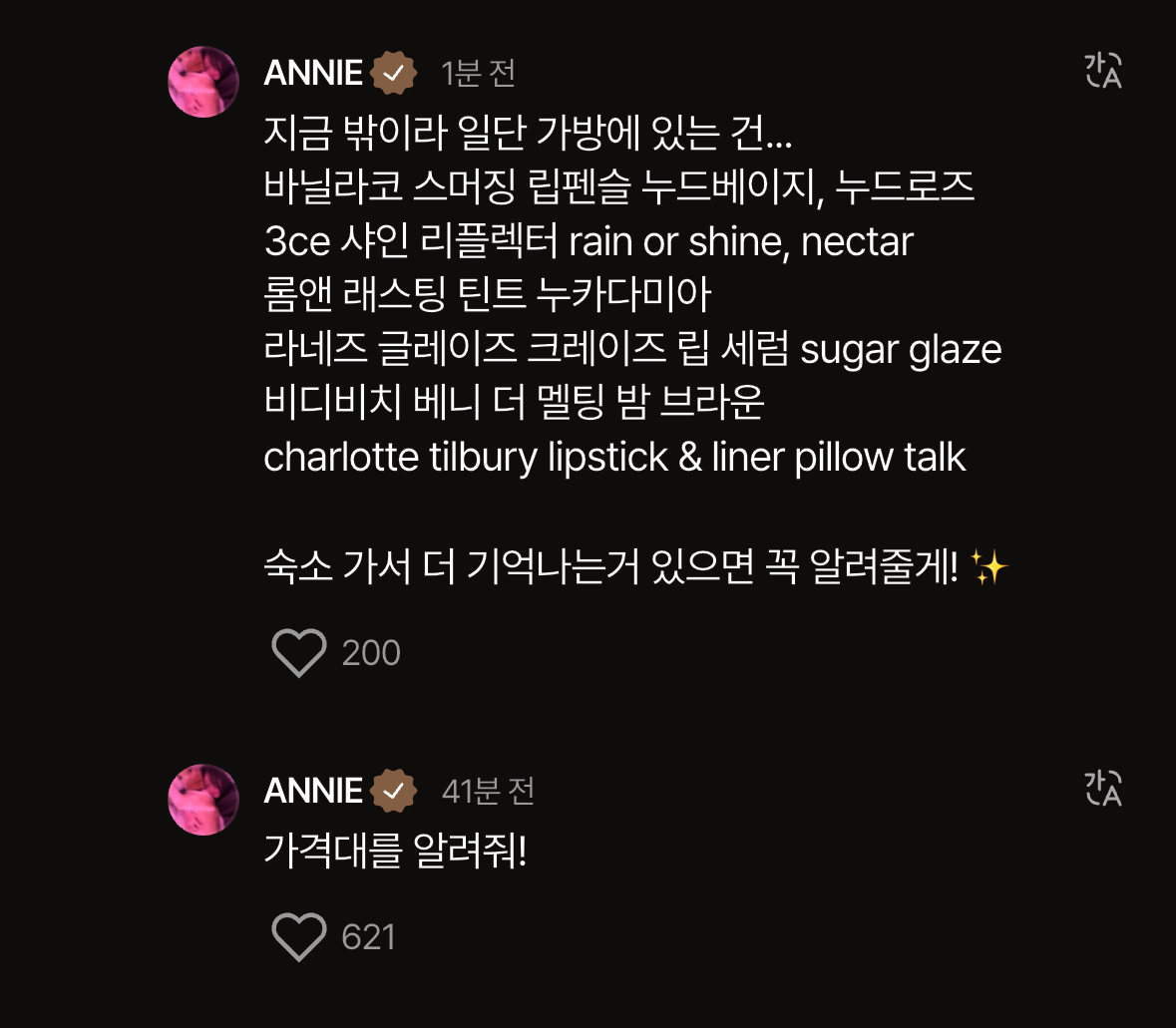Click the 200 like count
1176x1028 pixels.
[x=371, y=653]
